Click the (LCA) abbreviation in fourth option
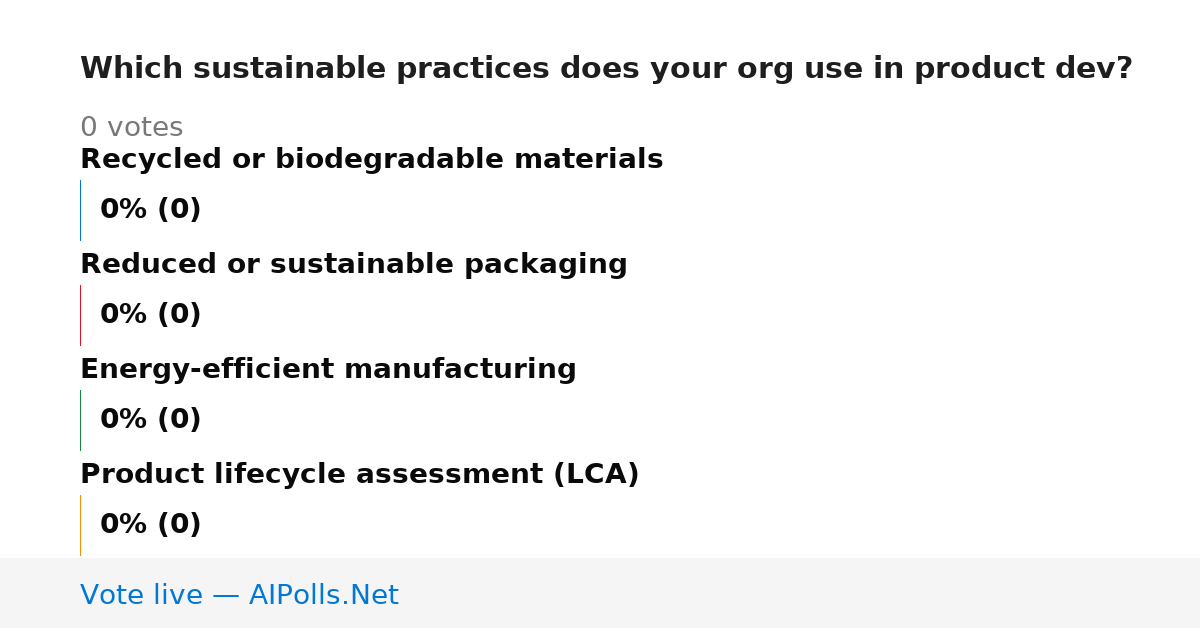1200x628 pixels. coord(596,474)
